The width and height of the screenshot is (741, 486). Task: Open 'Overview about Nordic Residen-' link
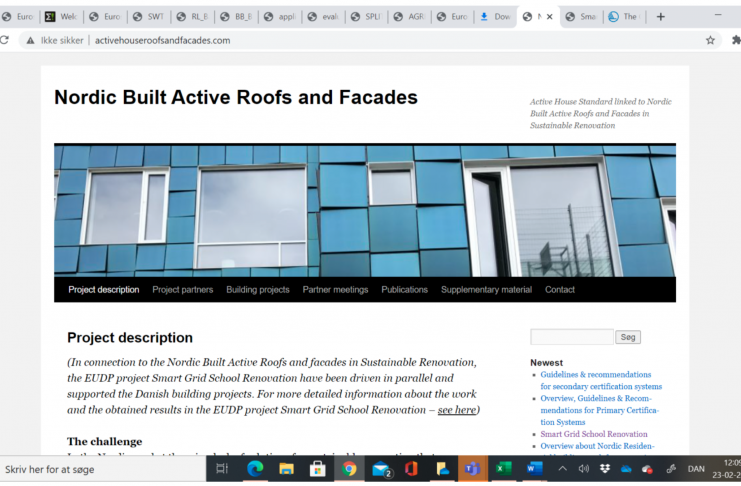click(x=597, y=446)
